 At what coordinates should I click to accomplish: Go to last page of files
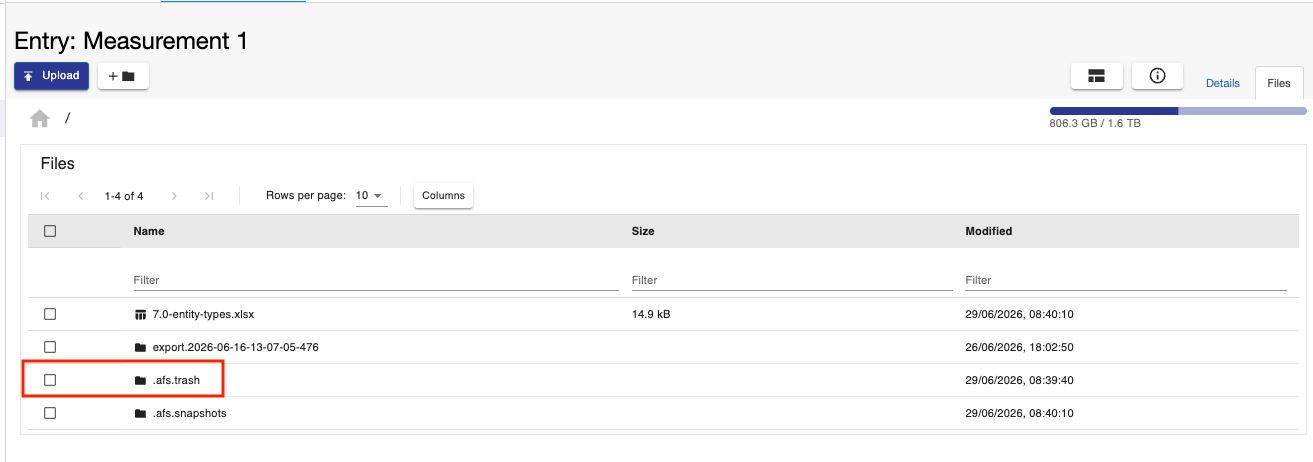pyautogui.click(x=209, y=196)
